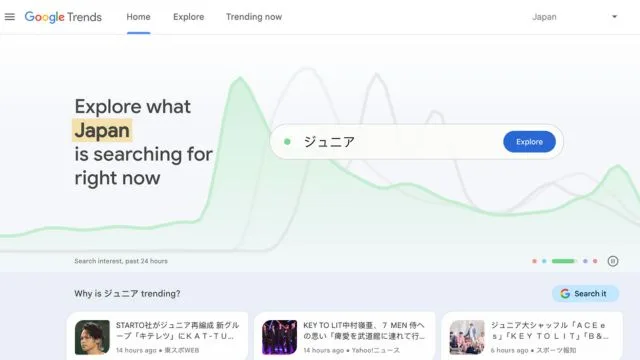Screen dimensions: 640x360
Task: Click the STARTO article thumbnail of a man
Action: 92,337
